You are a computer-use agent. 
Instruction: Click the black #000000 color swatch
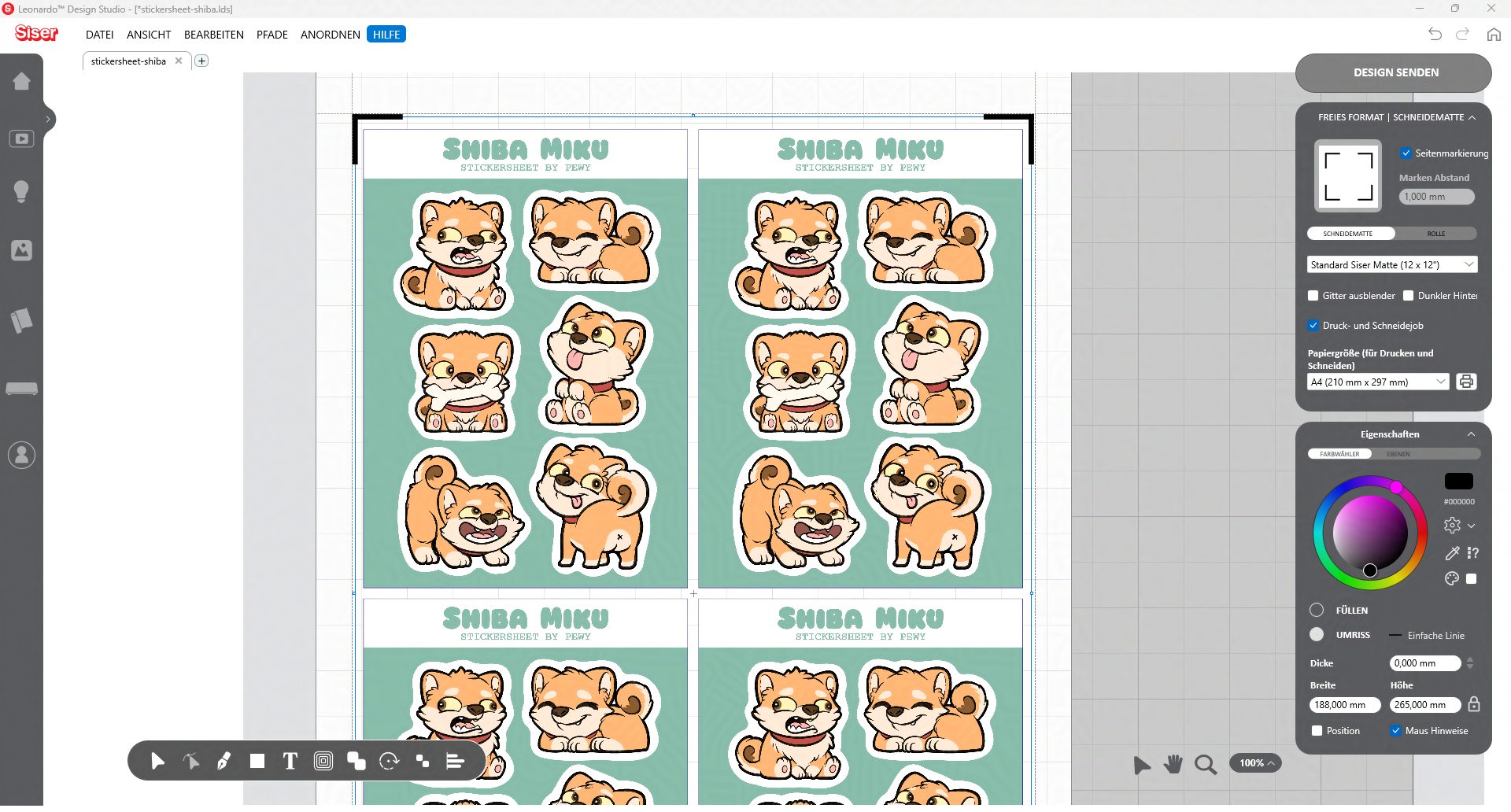[x=1458, y=482]
